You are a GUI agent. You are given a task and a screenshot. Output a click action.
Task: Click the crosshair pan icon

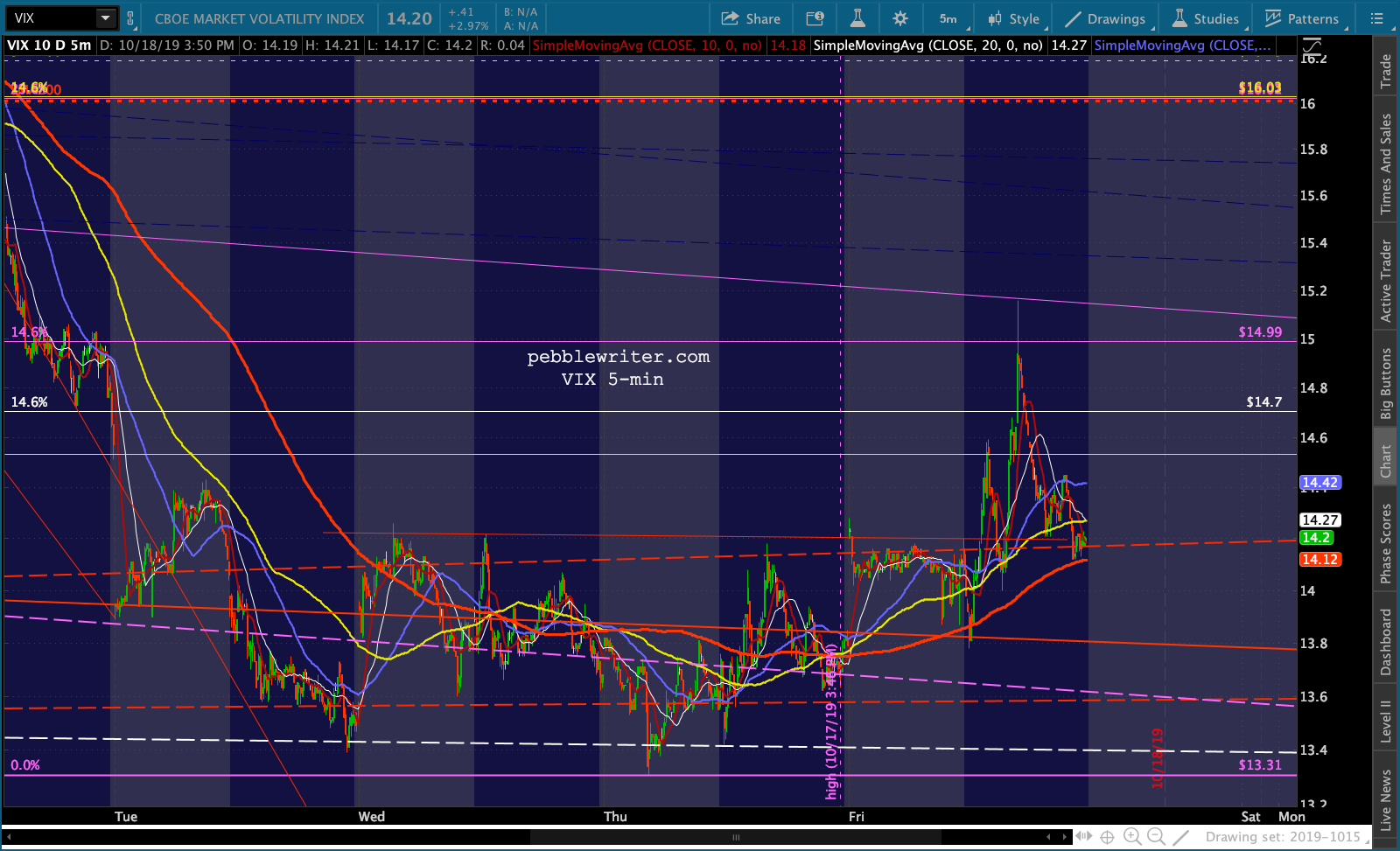coord(1107,836)
